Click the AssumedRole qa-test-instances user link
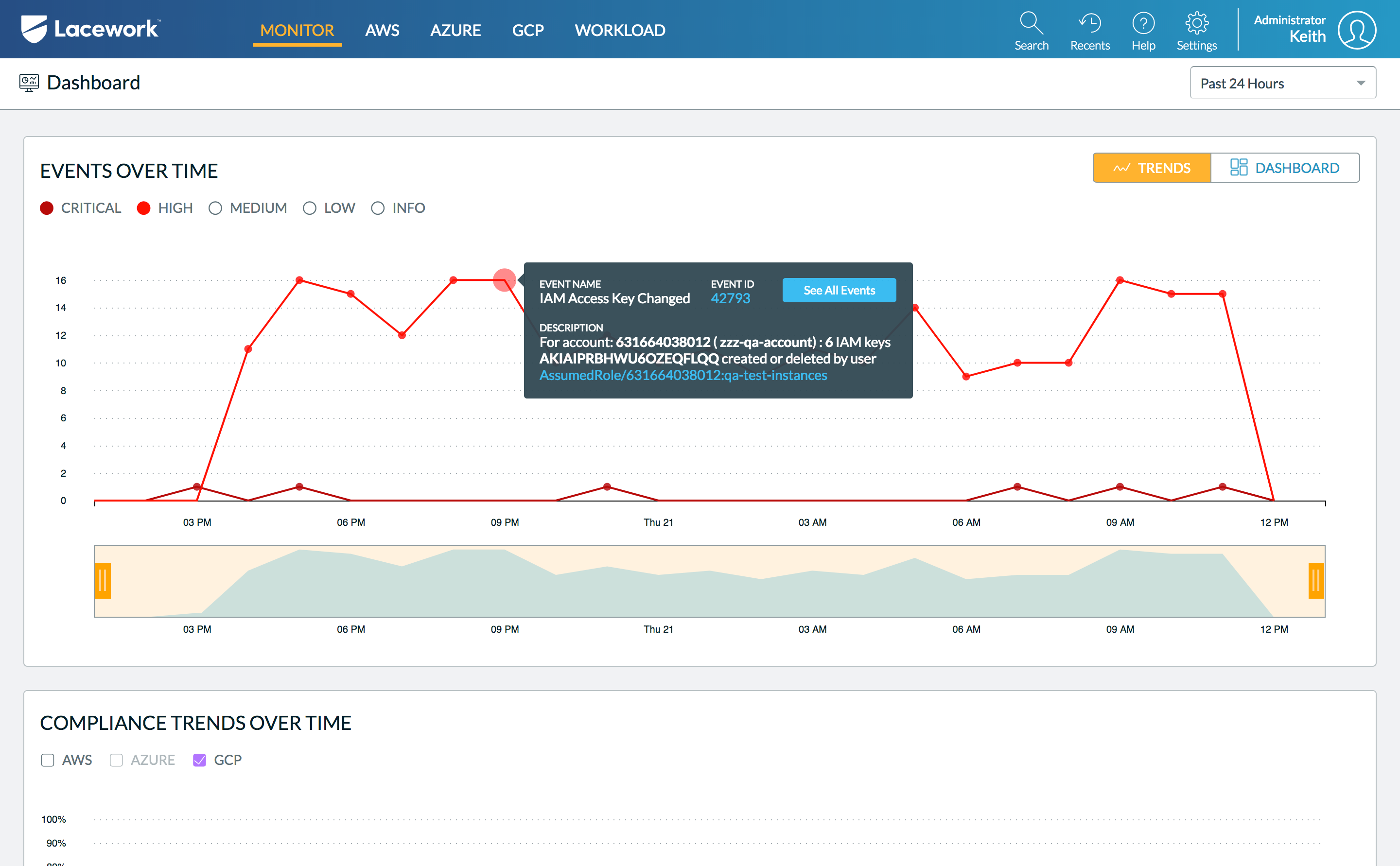The image size is (1400, 866). (683, 375)
